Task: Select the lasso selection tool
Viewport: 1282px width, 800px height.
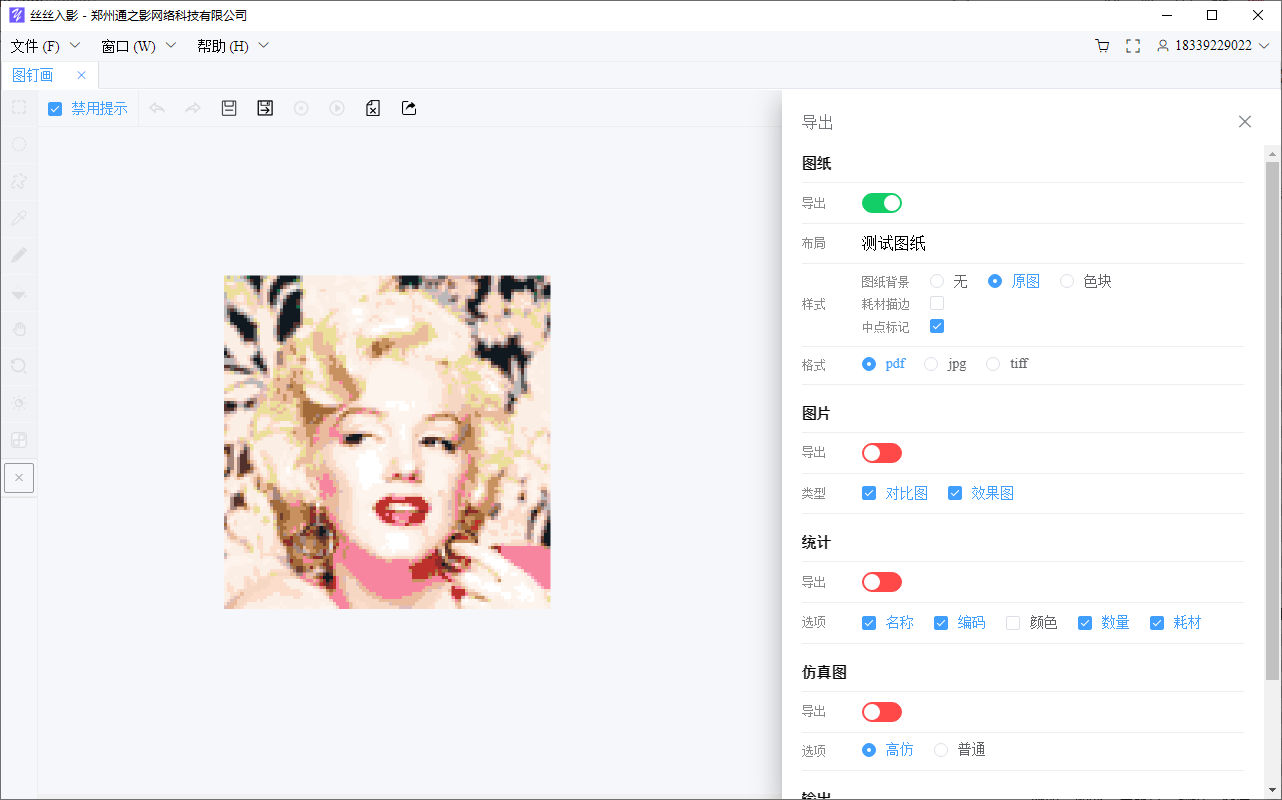Action: click(19, 181)
